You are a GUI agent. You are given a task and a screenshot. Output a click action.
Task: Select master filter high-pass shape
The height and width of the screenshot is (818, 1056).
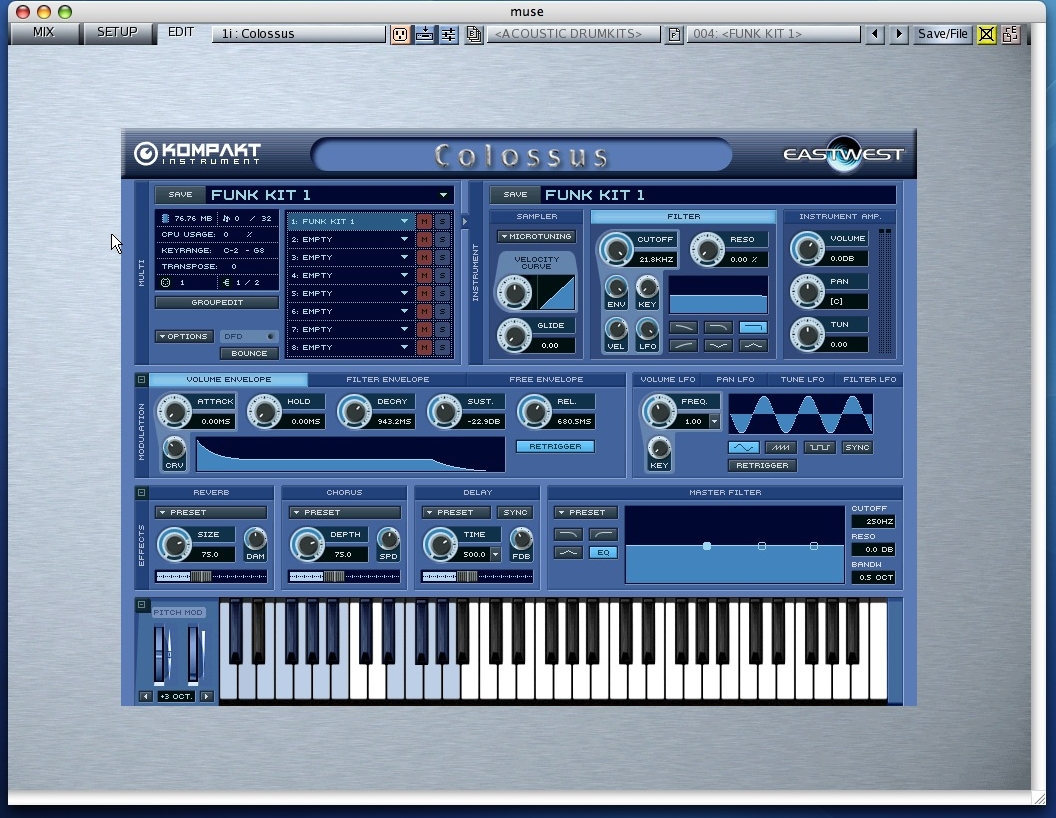603,535
